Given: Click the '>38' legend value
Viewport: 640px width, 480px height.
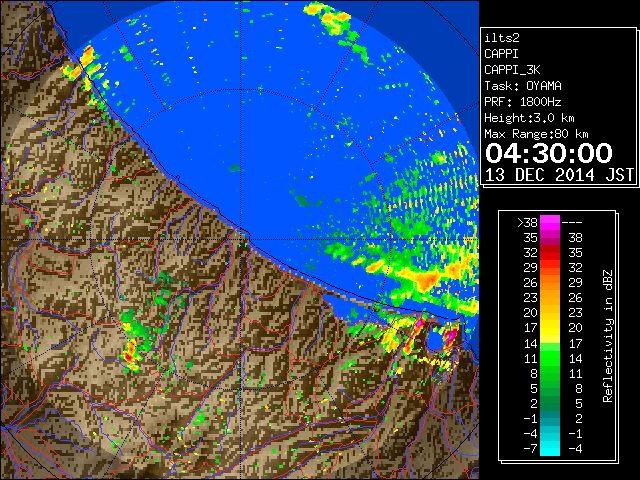Looking at the screenshot, I should click(527, 223).
